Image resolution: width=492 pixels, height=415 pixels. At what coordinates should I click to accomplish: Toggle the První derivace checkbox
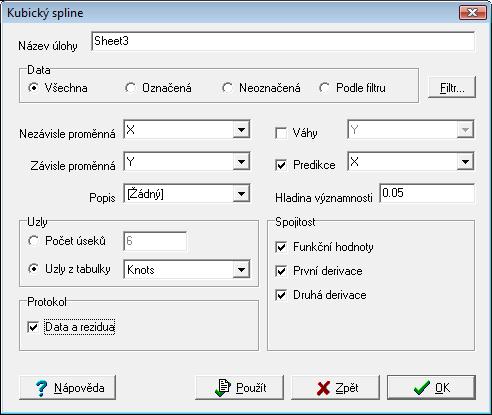(281, 271)
